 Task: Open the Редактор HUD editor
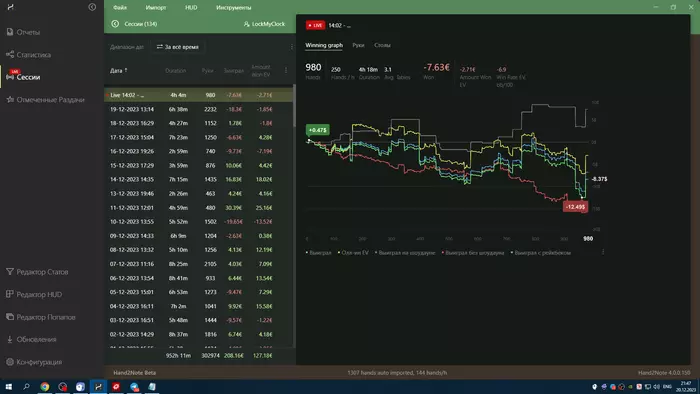coord(34,294)
